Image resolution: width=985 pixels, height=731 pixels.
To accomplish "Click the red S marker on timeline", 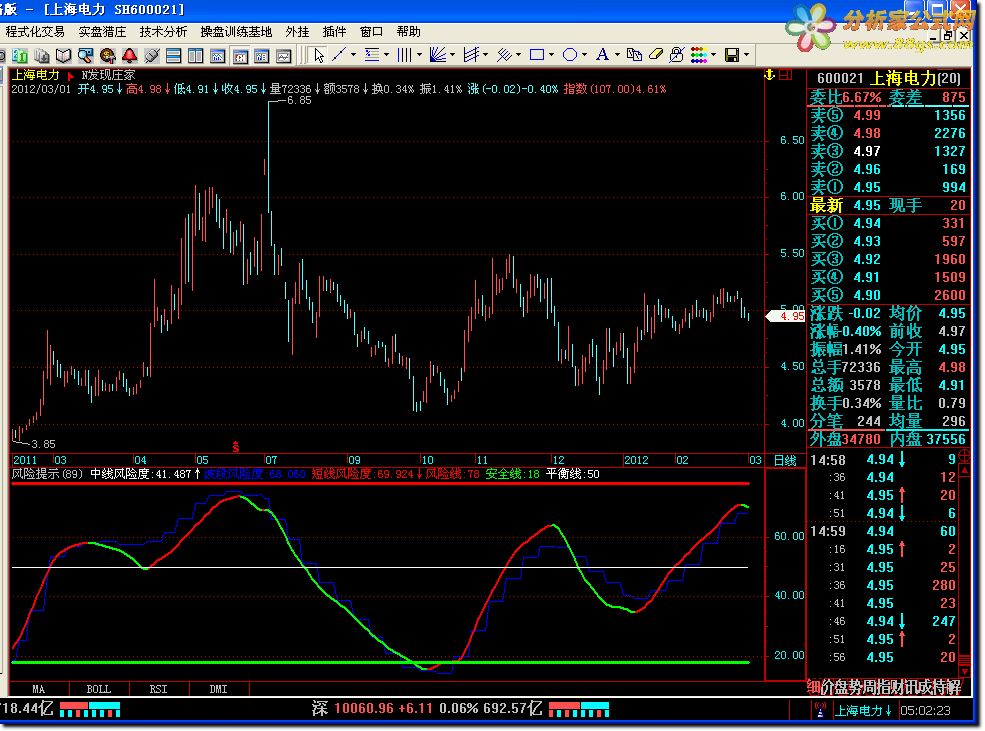I will (236, 447).
